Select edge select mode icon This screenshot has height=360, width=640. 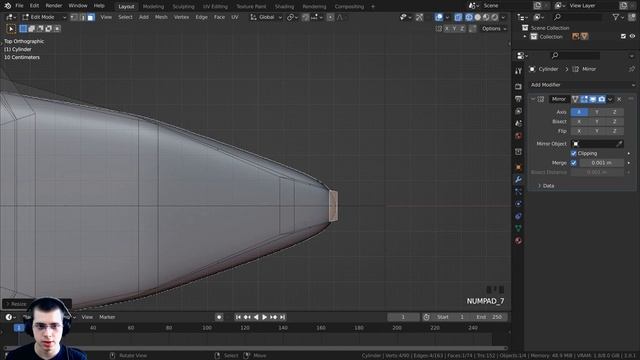pos(82,17)
